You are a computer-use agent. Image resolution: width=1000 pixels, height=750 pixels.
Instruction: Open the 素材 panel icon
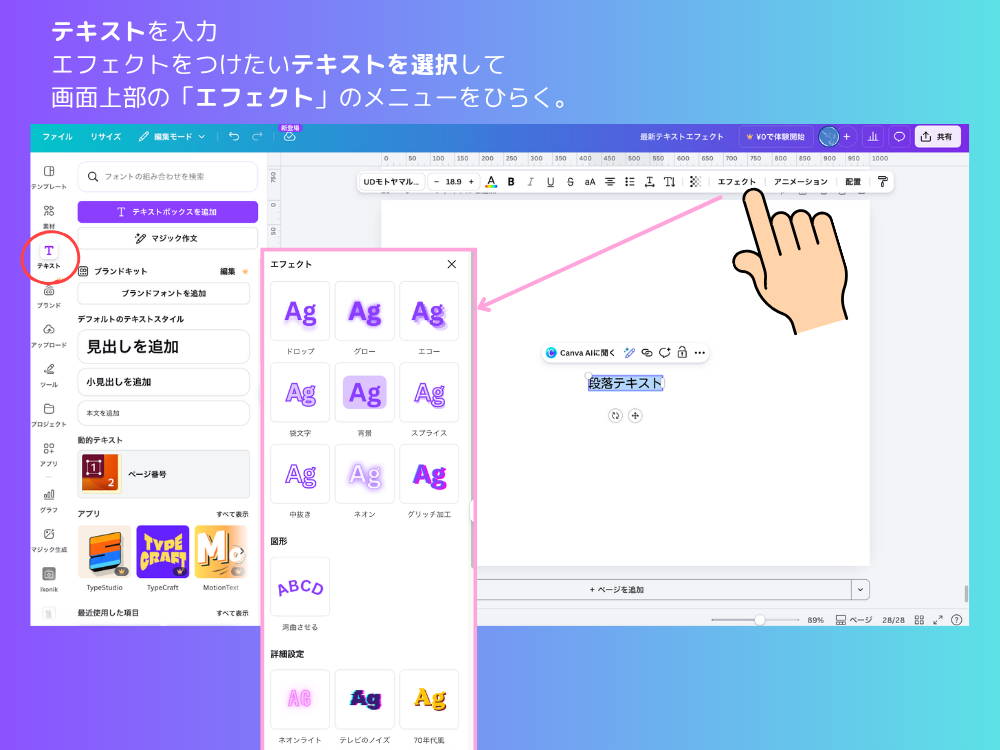pyautogui.click(x=49, y=213)
